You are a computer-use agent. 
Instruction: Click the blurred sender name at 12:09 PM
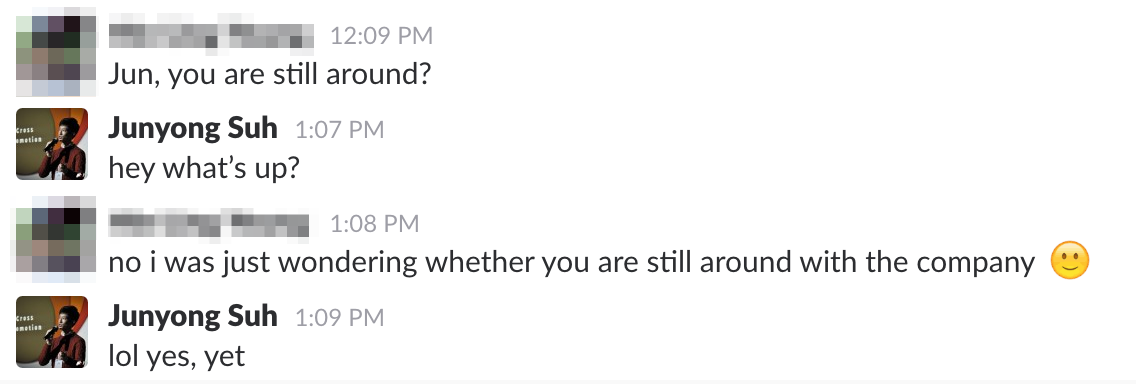click(x=212, y=36)
